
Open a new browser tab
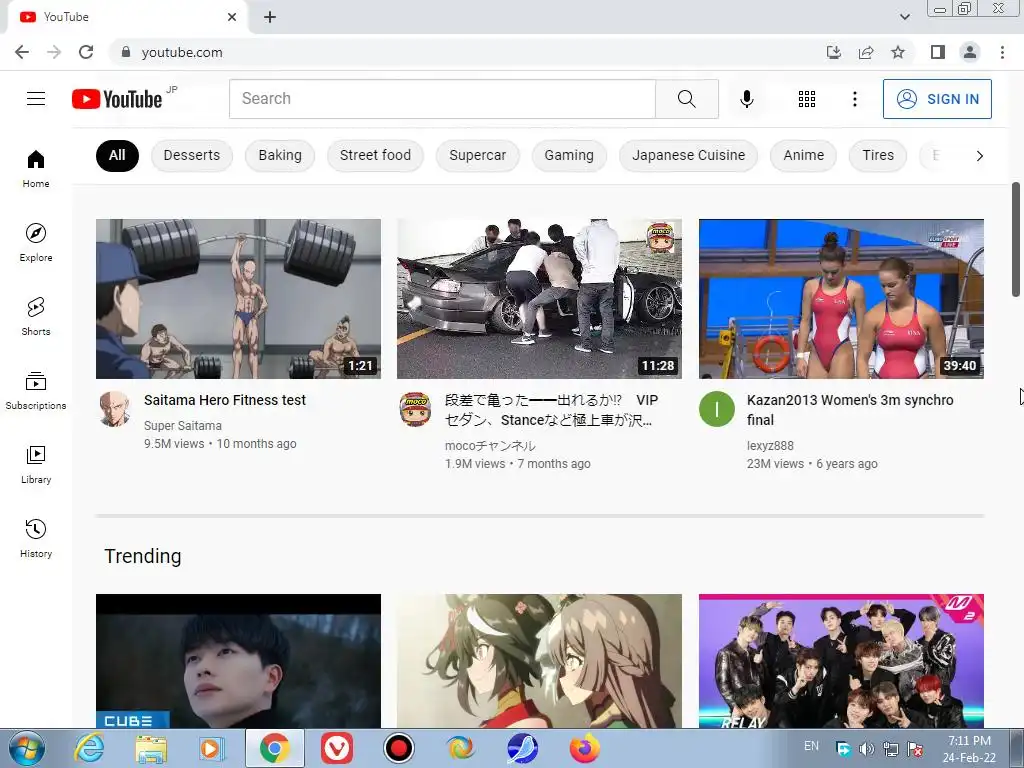270,17
